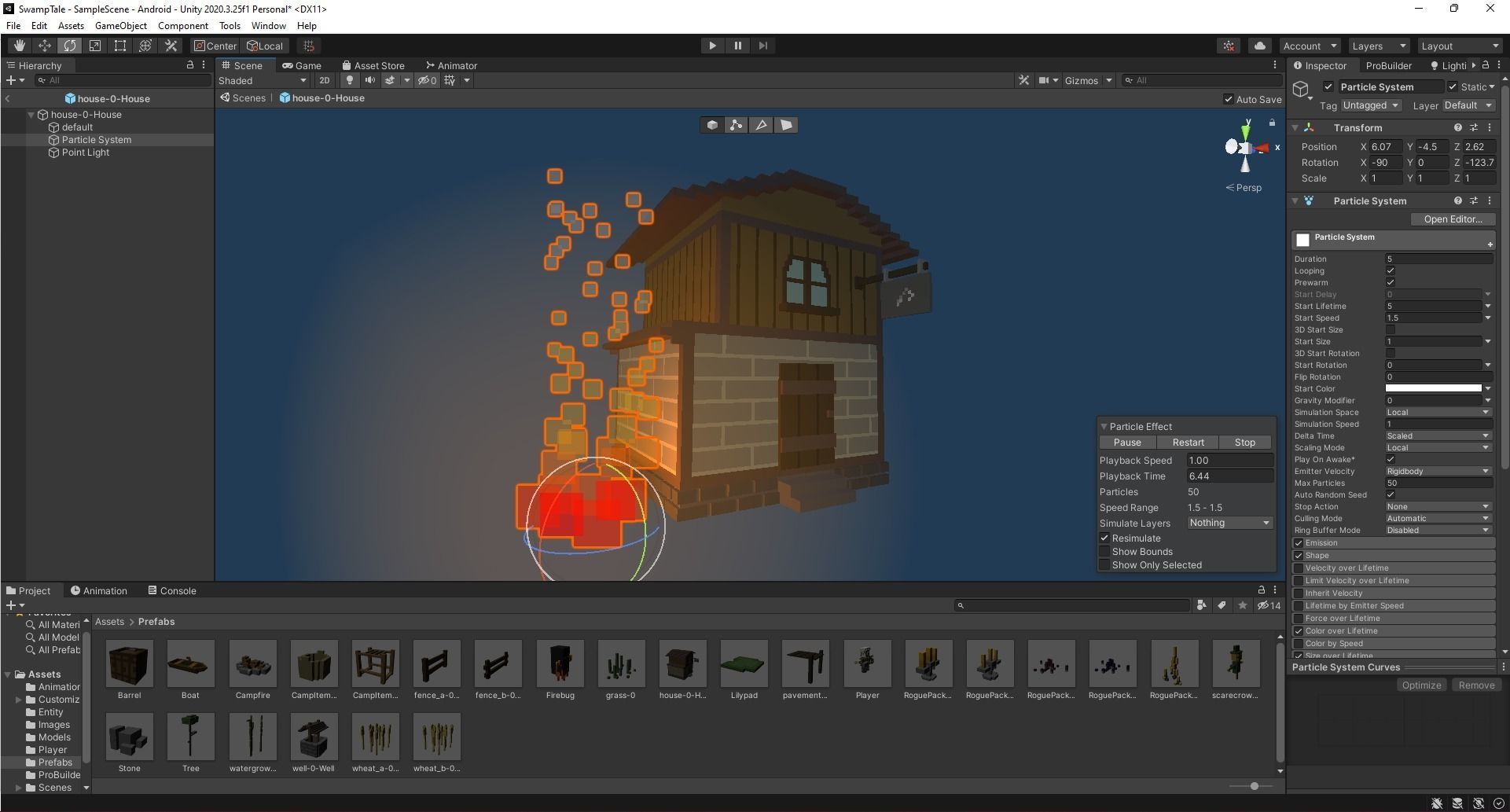The height and width of the screenshot is (812, 1510).
Task: Enable Show Only Selected checkbox
Action: pos(1104,565)
